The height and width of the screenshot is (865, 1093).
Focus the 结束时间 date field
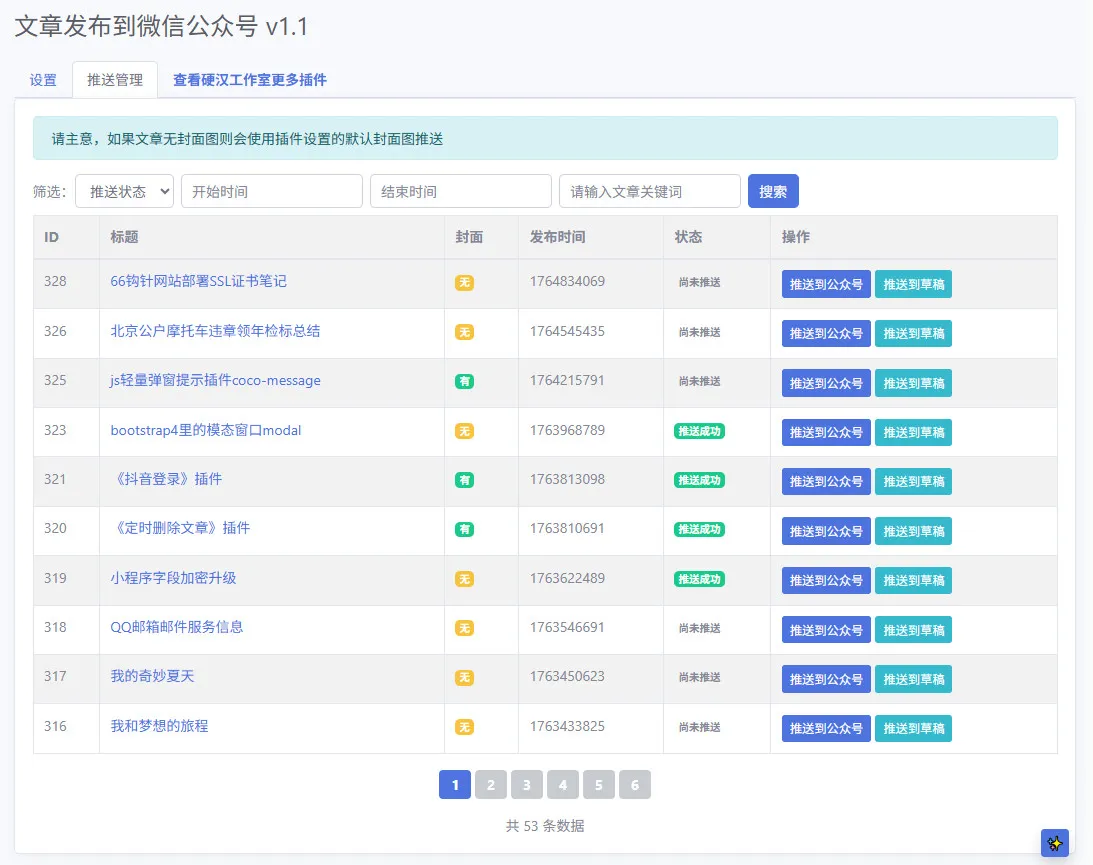(461, 191)
